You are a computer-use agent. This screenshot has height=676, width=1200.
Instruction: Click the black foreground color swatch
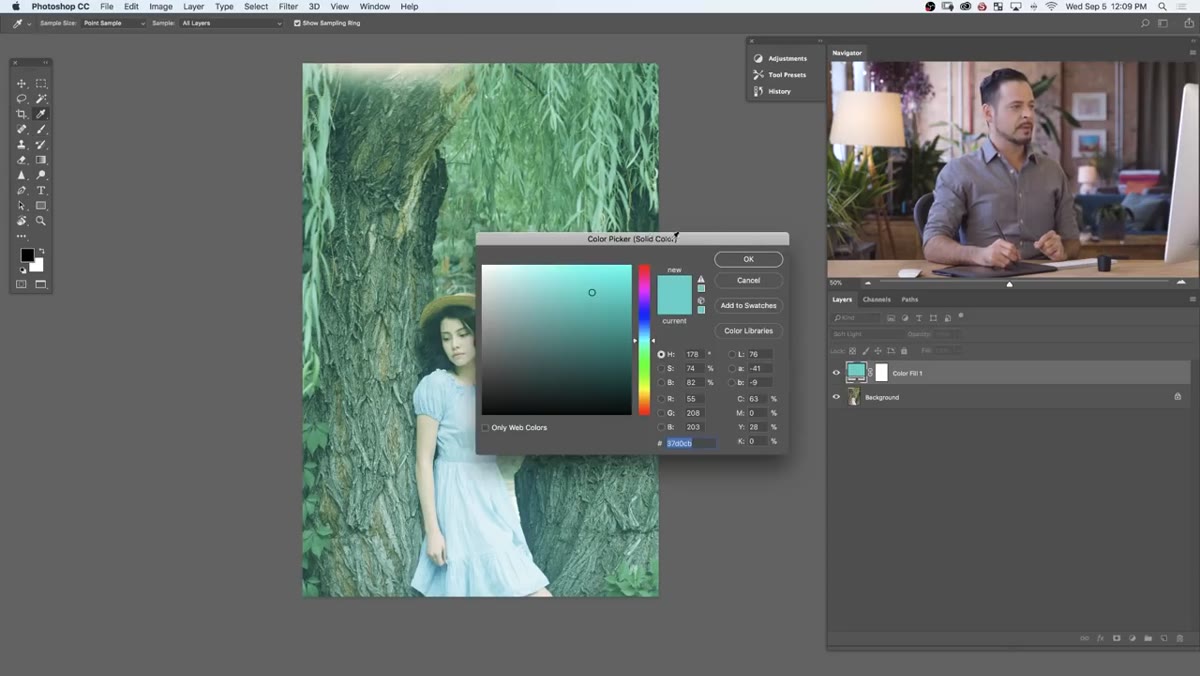click(x=27, y=255)
